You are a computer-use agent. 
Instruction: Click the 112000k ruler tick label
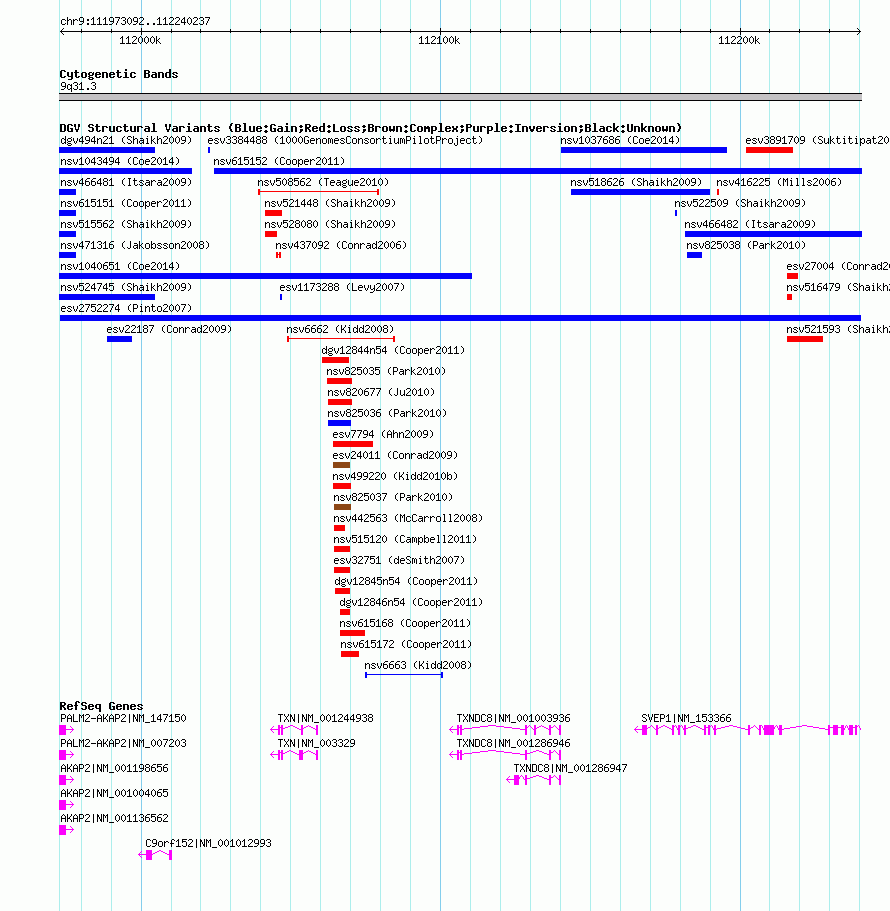point(139,40)
